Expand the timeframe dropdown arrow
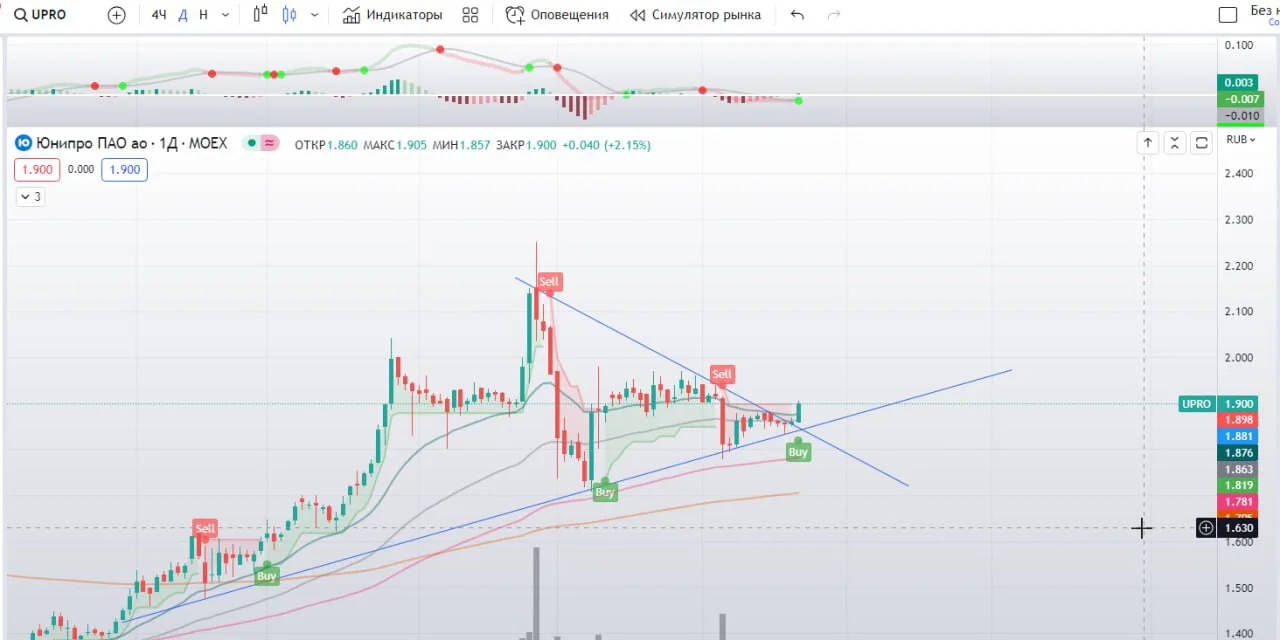This screenshot has height=640, width=1280. 225,15
